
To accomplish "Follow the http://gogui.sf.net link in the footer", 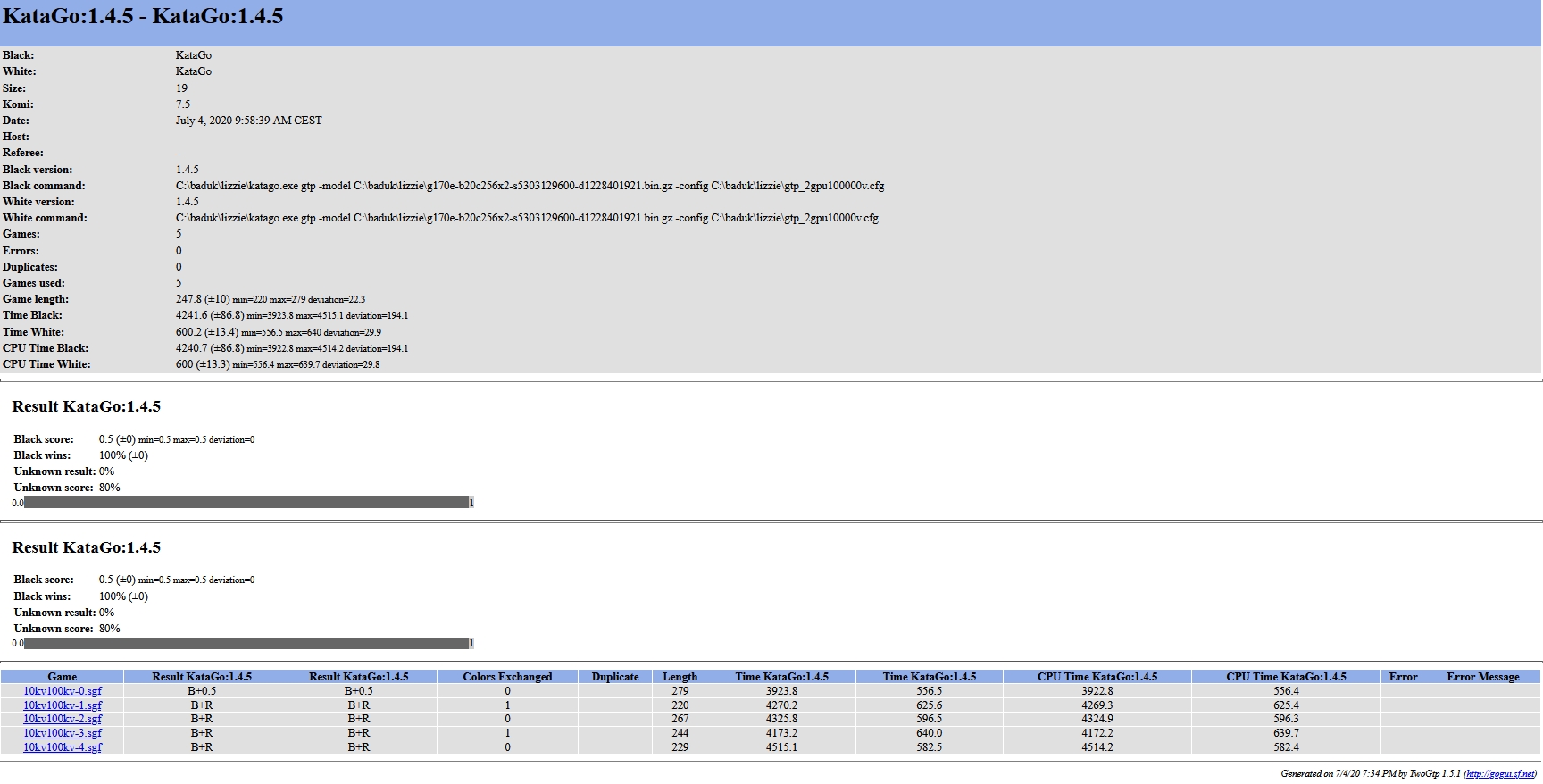I will (x=1500, y=773).
